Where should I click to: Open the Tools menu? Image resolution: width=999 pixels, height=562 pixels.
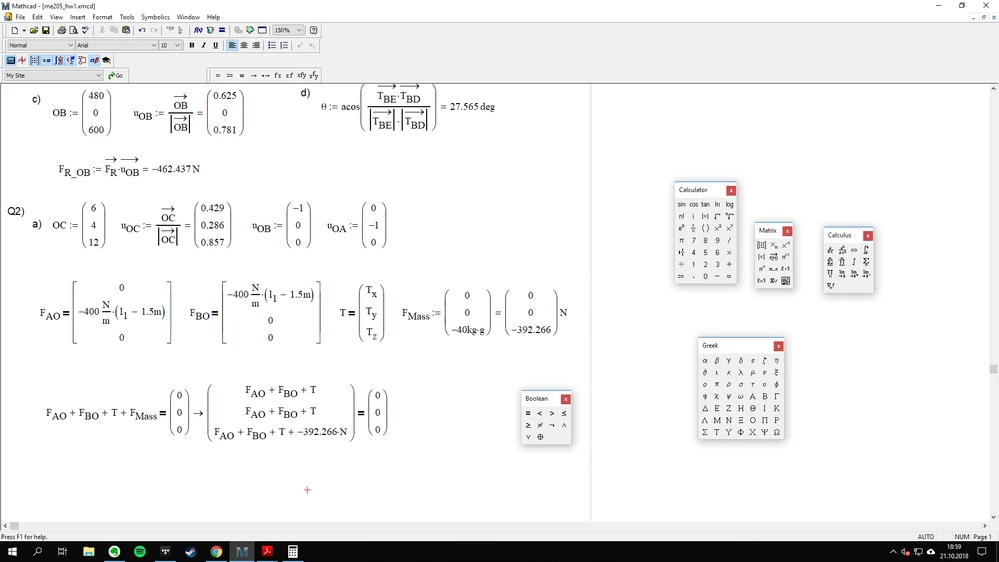tap(127, 17)
